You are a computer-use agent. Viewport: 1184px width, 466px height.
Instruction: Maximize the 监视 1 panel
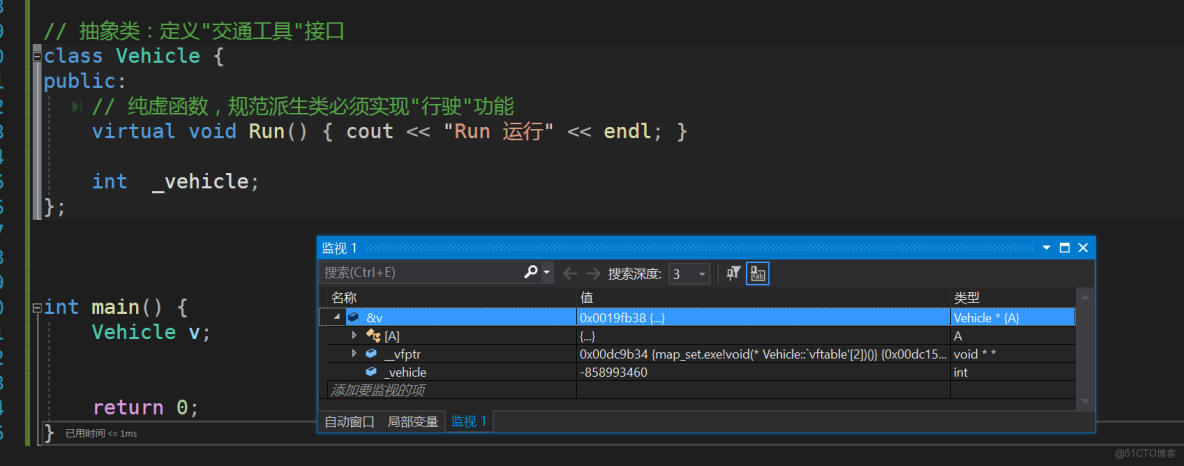1065,248
